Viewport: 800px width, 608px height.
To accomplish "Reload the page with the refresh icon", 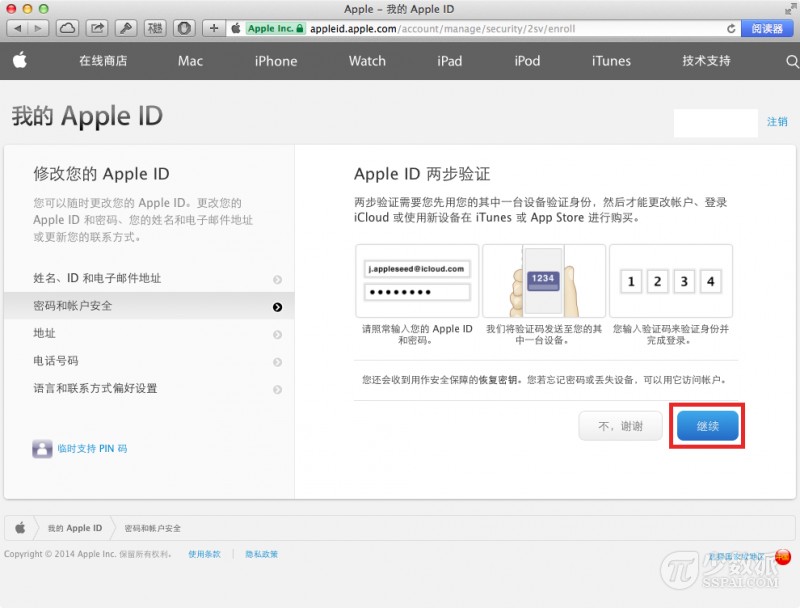I will [731, 29].
